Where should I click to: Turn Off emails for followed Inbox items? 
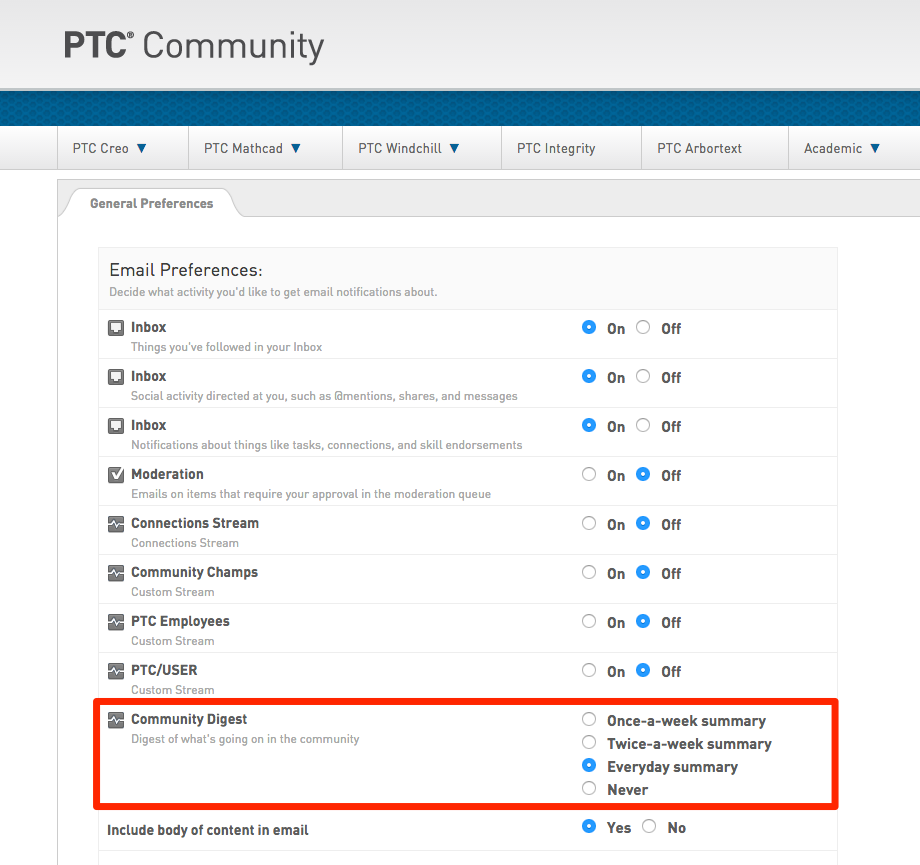[643, 327]
